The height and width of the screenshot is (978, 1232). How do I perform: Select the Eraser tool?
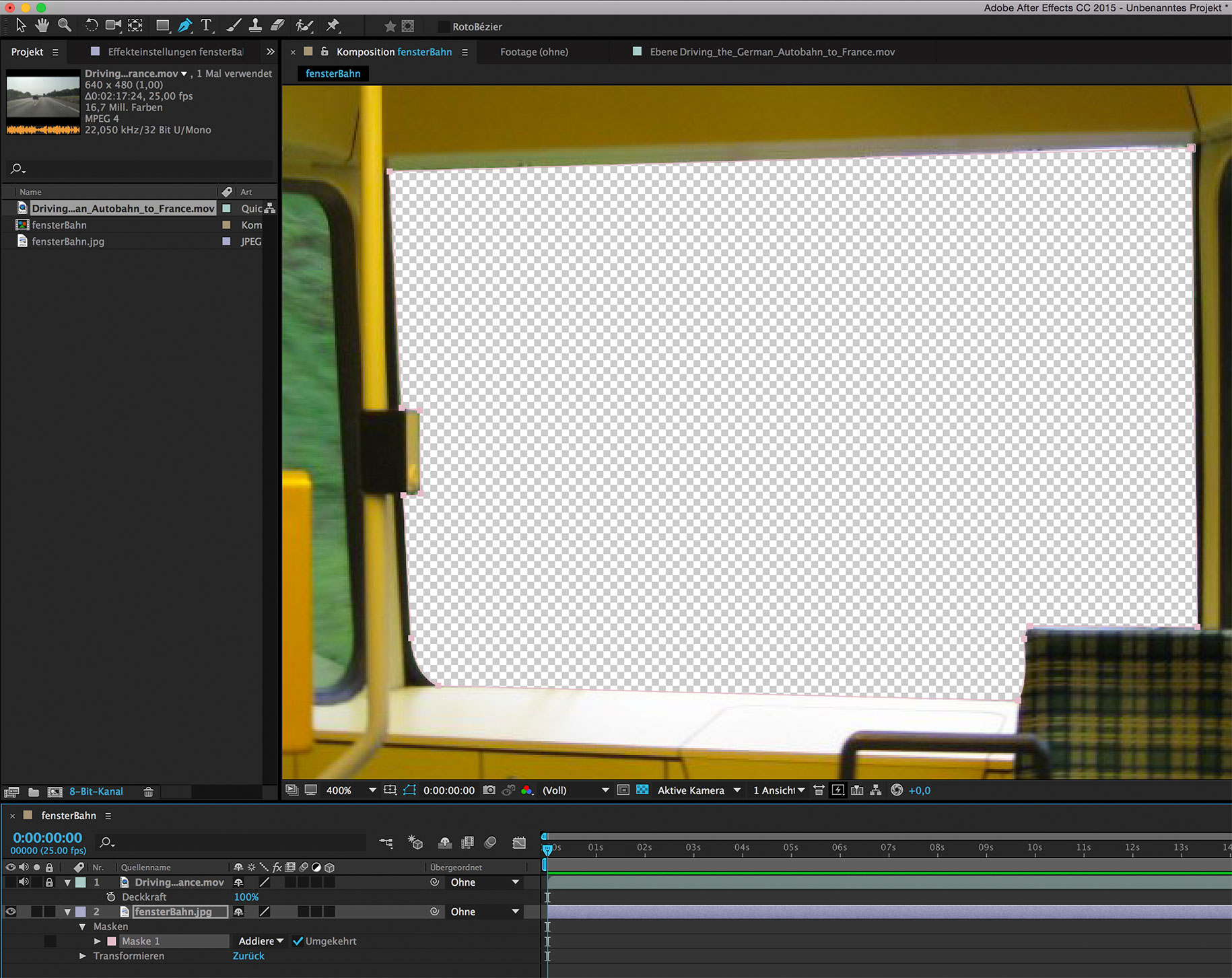[277, 26]
